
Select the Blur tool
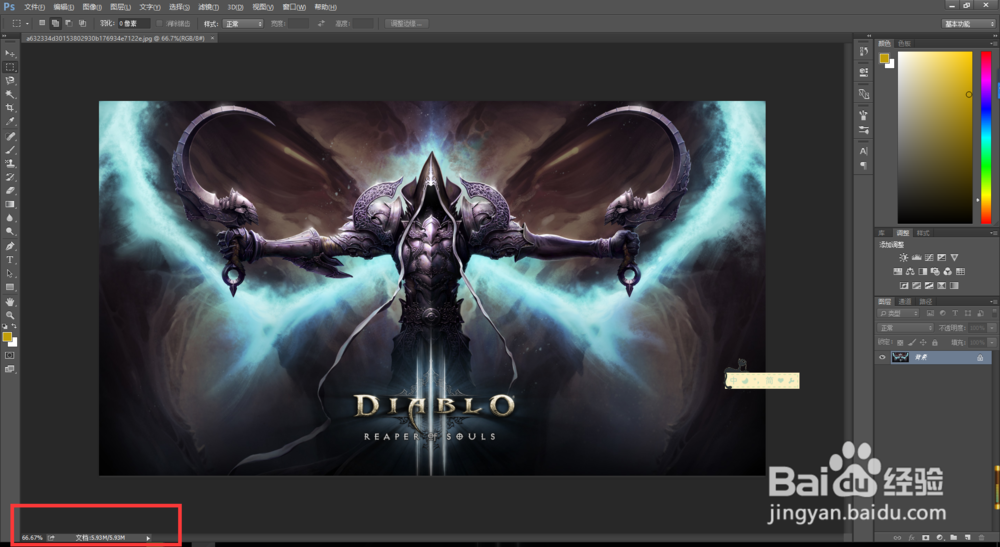click(x=10, y=217)
